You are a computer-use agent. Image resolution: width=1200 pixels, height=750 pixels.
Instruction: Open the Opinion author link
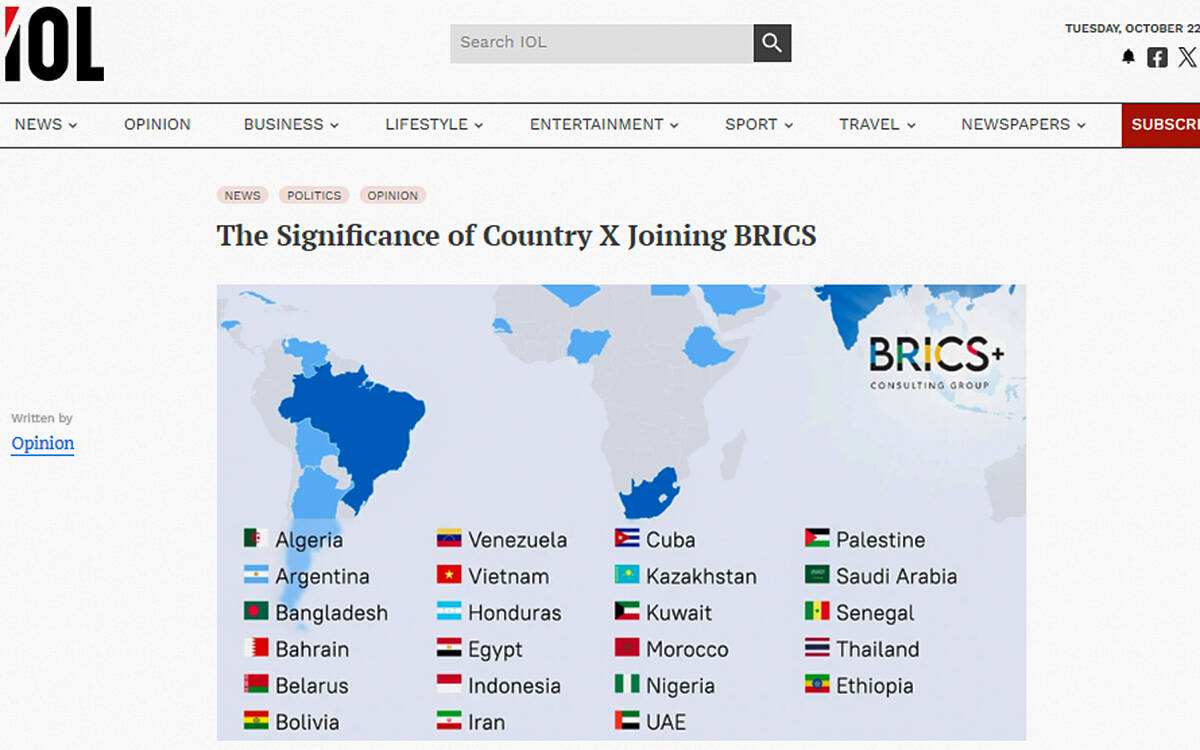pos(43,444)
